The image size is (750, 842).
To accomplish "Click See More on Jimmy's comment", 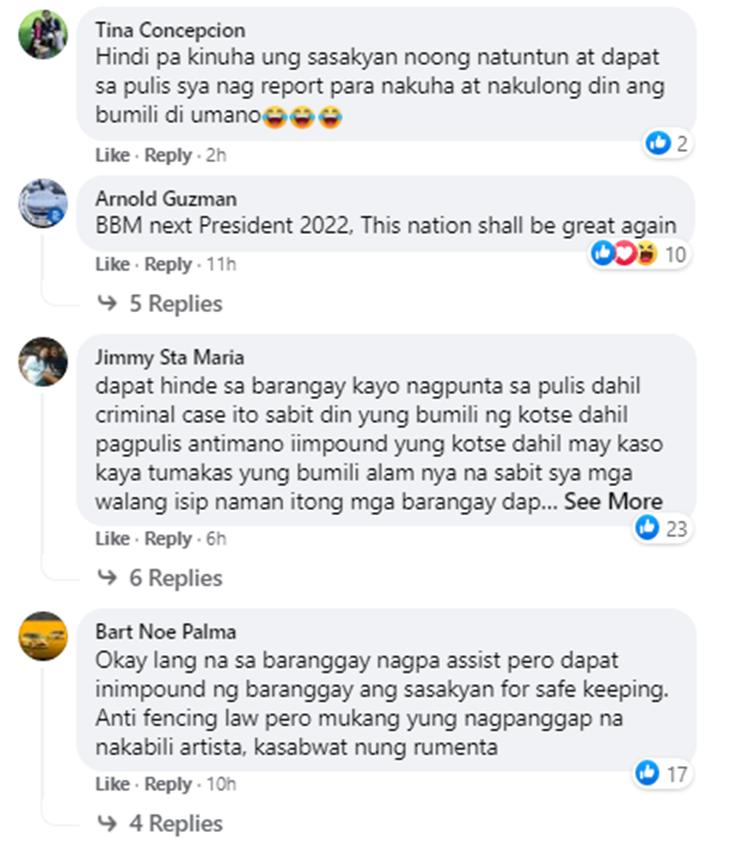I will 613,501.
